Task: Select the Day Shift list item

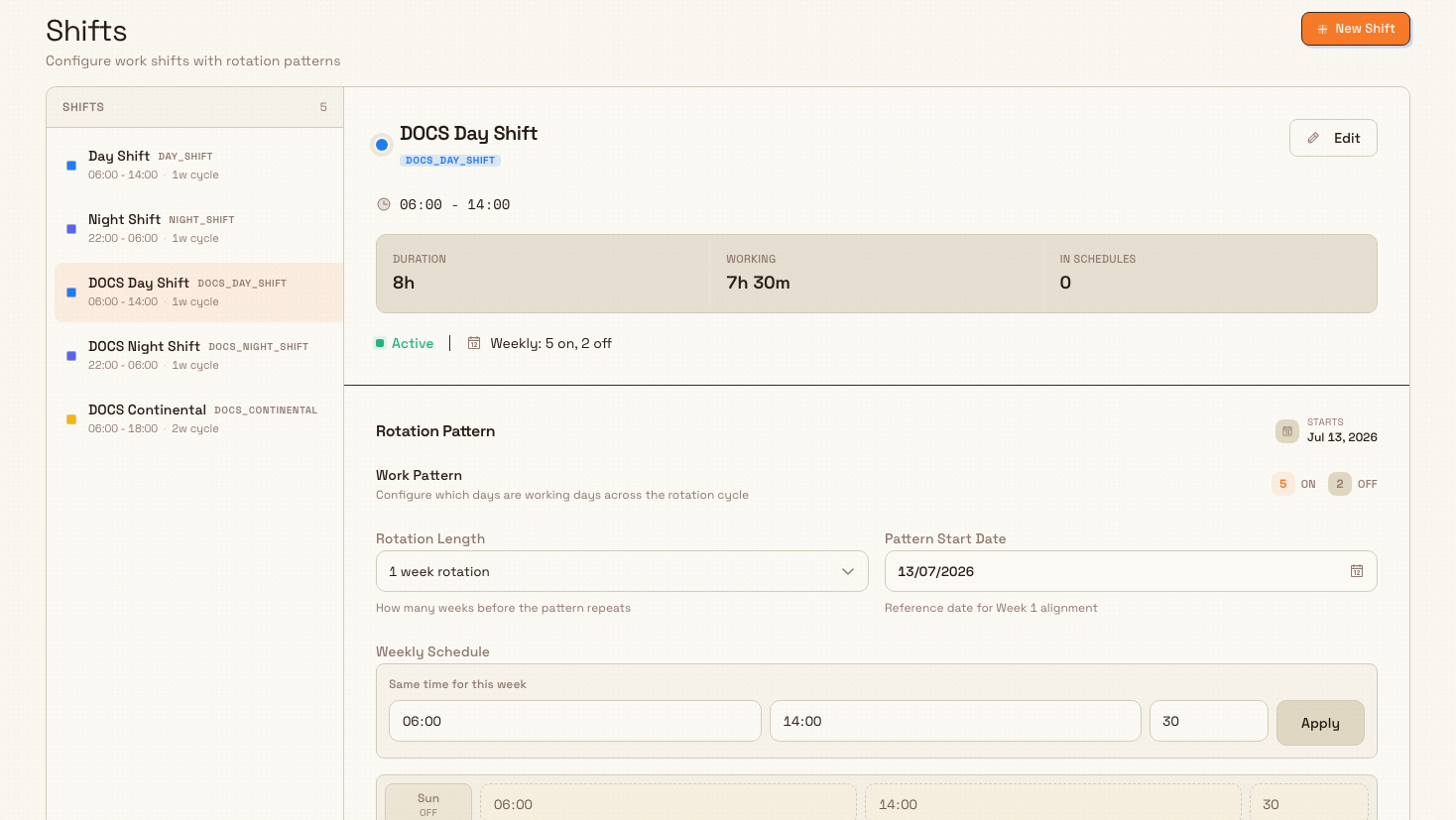Action: coord(198,165)
